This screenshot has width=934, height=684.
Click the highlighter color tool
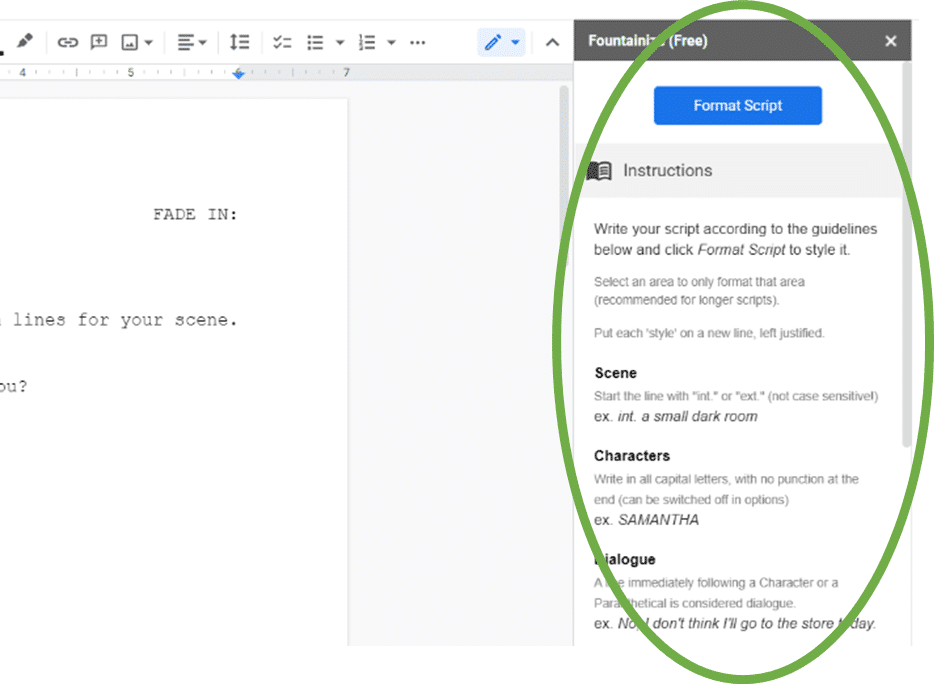pos(24,41)
